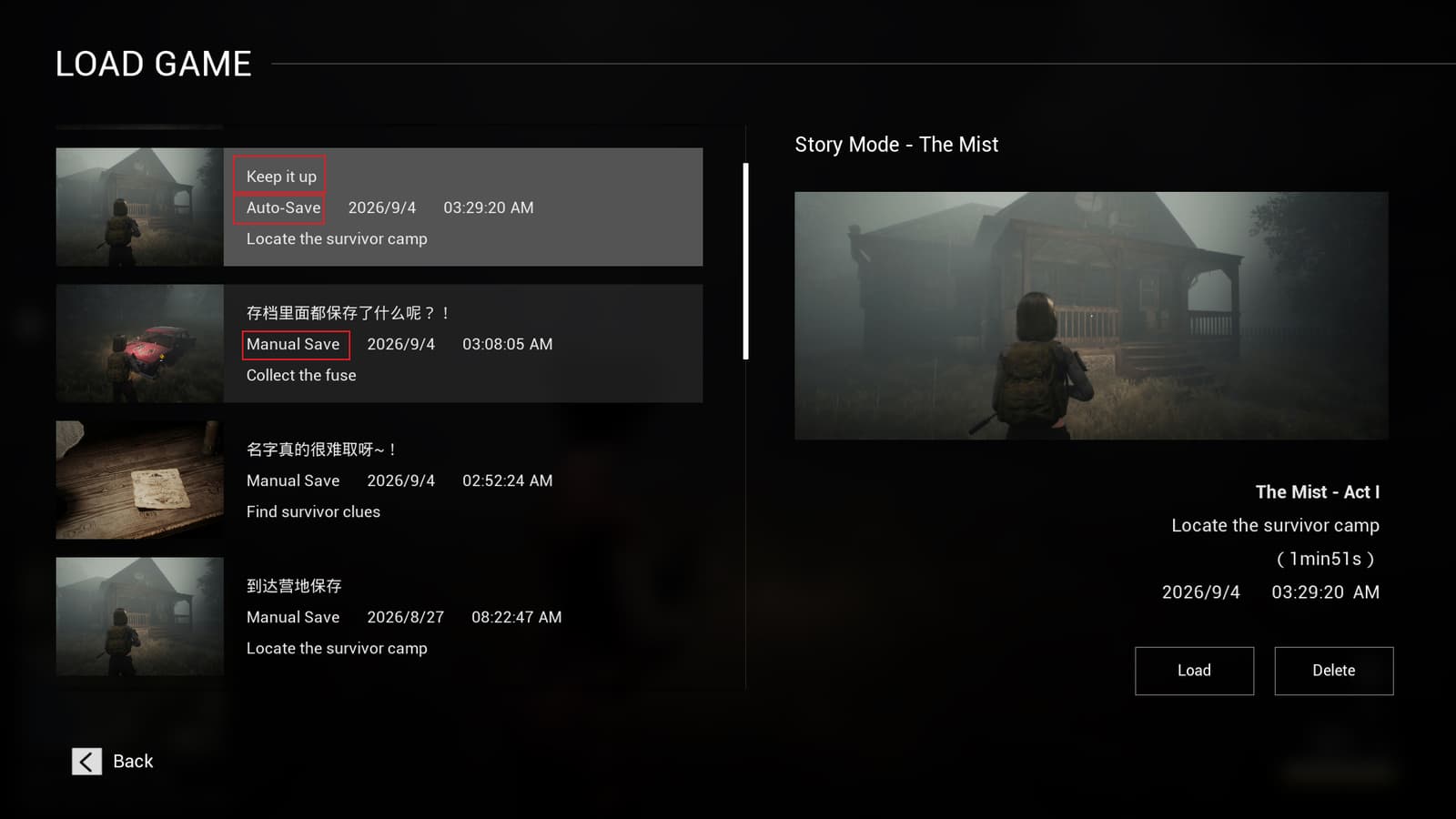1456x819 pixels.
Task: Click the 'Auto-Save' label
Action: [283, 207]
